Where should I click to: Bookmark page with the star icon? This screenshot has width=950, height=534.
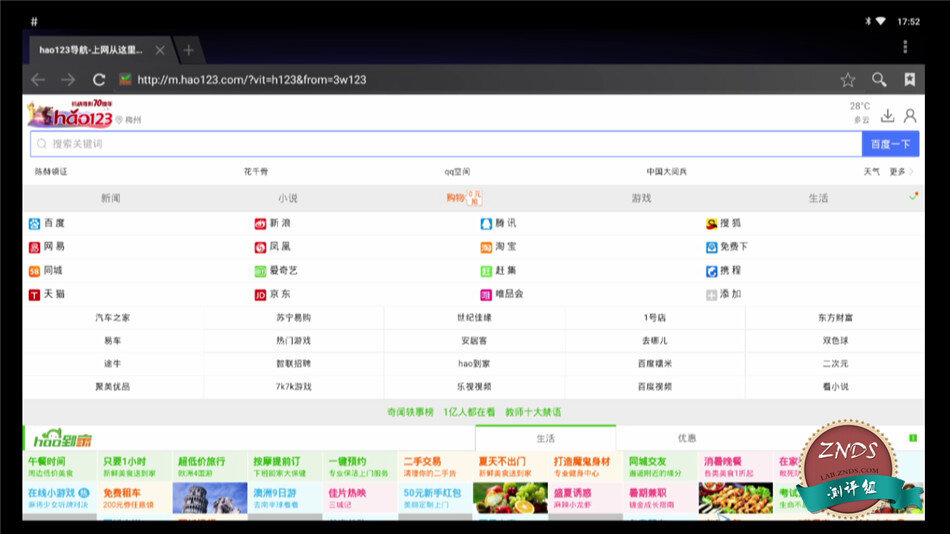(x=848, y=79)
